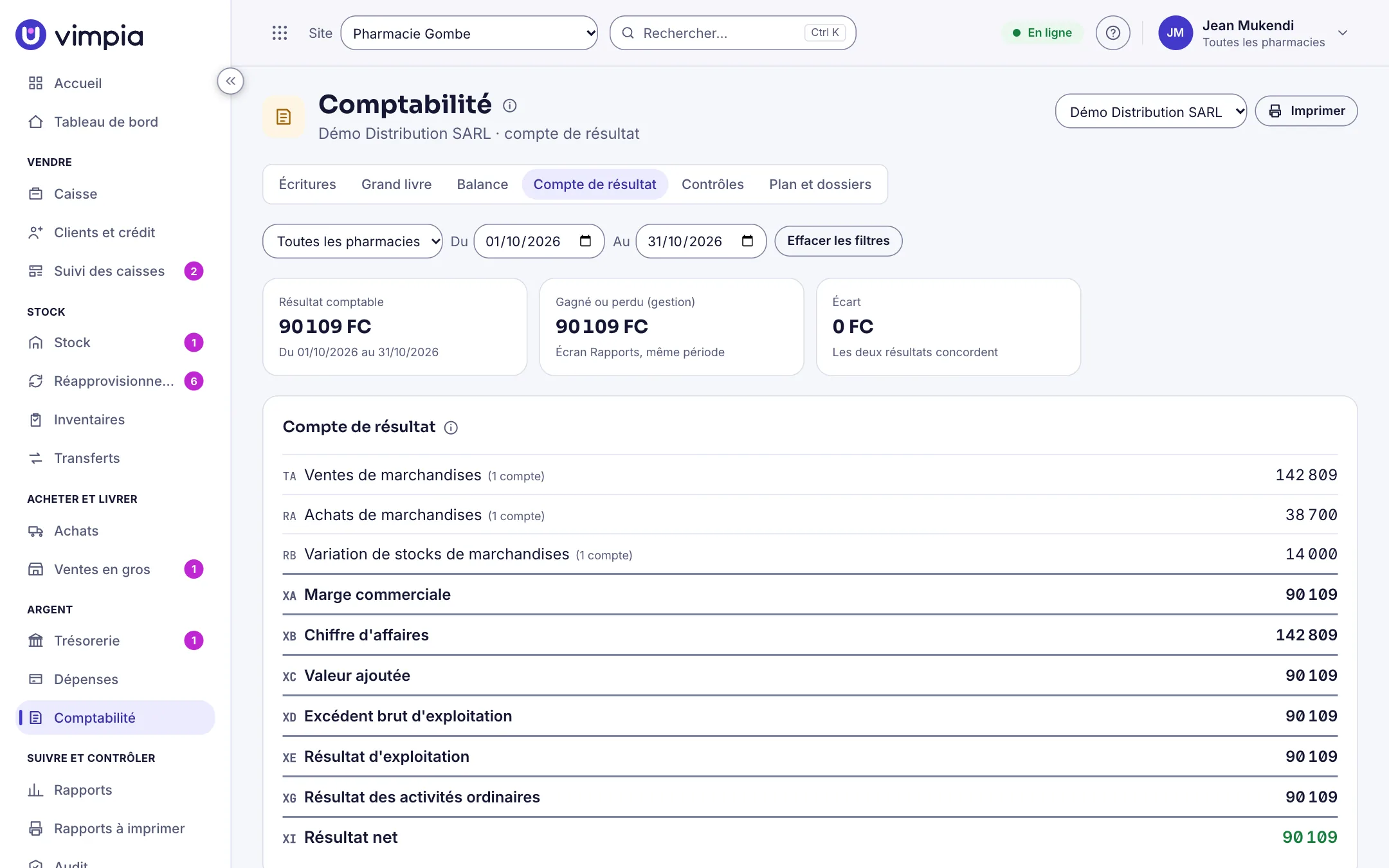The image size is (1389, 868).
Task: Open Dépenses in sidebar
Action: pyautogui.click(x=114, y=679)
